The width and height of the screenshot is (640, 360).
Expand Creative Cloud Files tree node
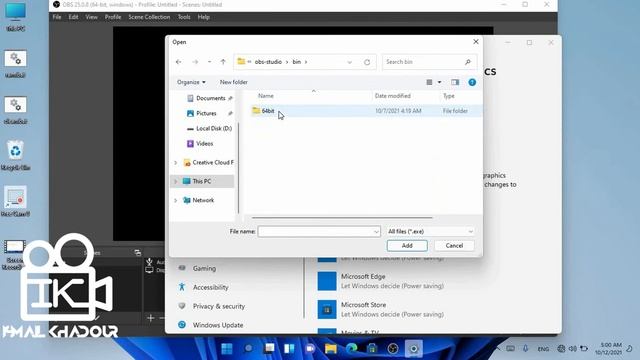[176, 162]
